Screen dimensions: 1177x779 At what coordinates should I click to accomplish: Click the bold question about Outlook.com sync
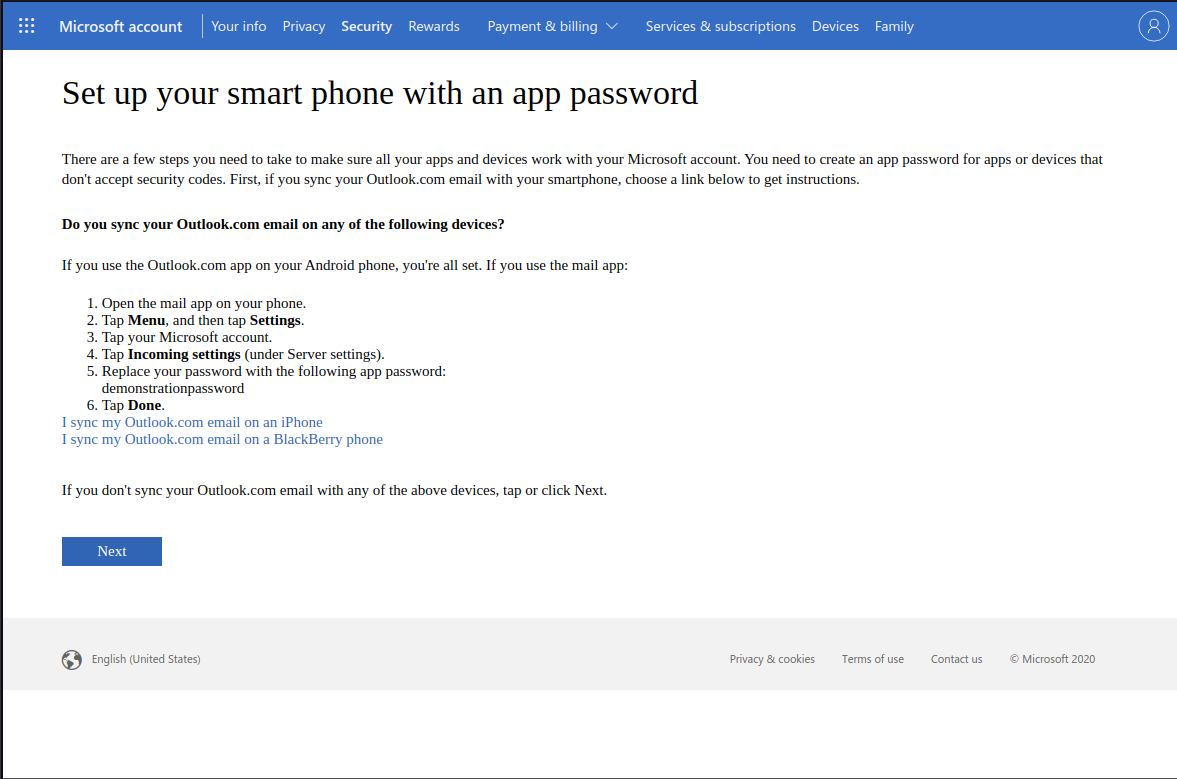pyautogui.click(x=283, y=224)
